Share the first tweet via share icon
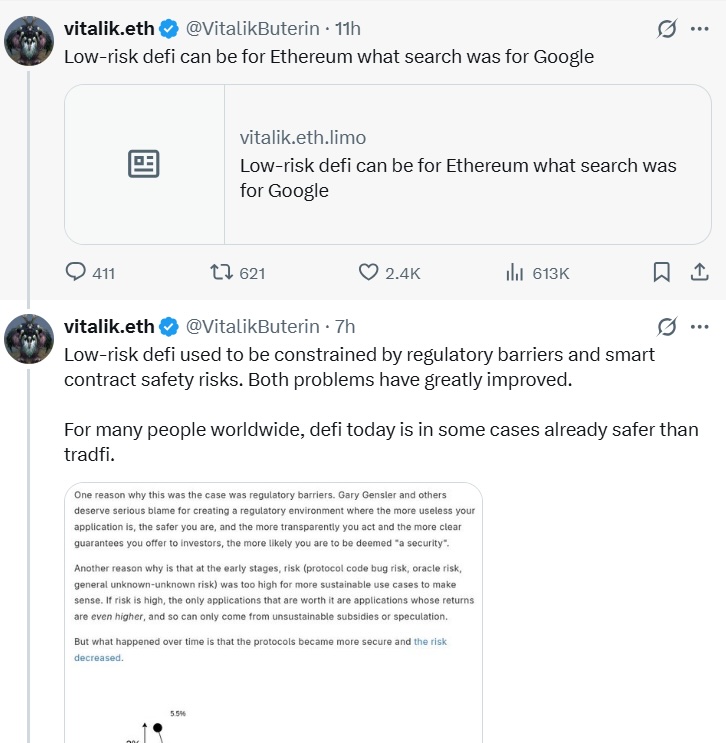Image resolution: width=726 pixels, height=743 pixels. point(700,272)
